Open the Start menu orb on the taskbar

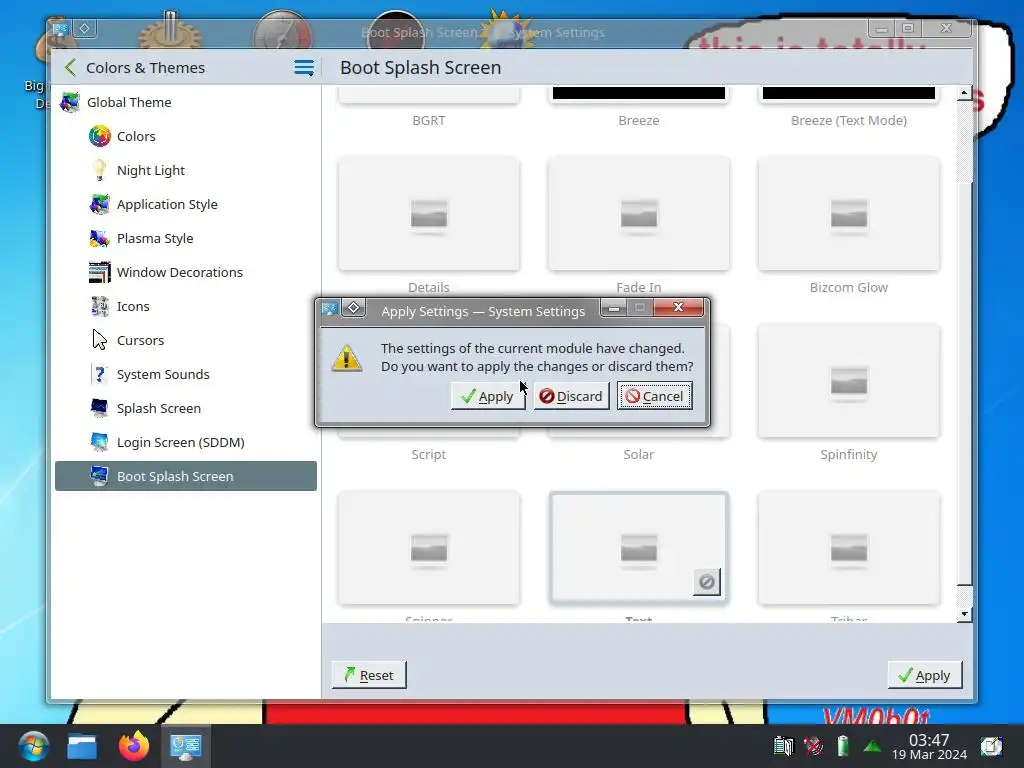[33, 746]
